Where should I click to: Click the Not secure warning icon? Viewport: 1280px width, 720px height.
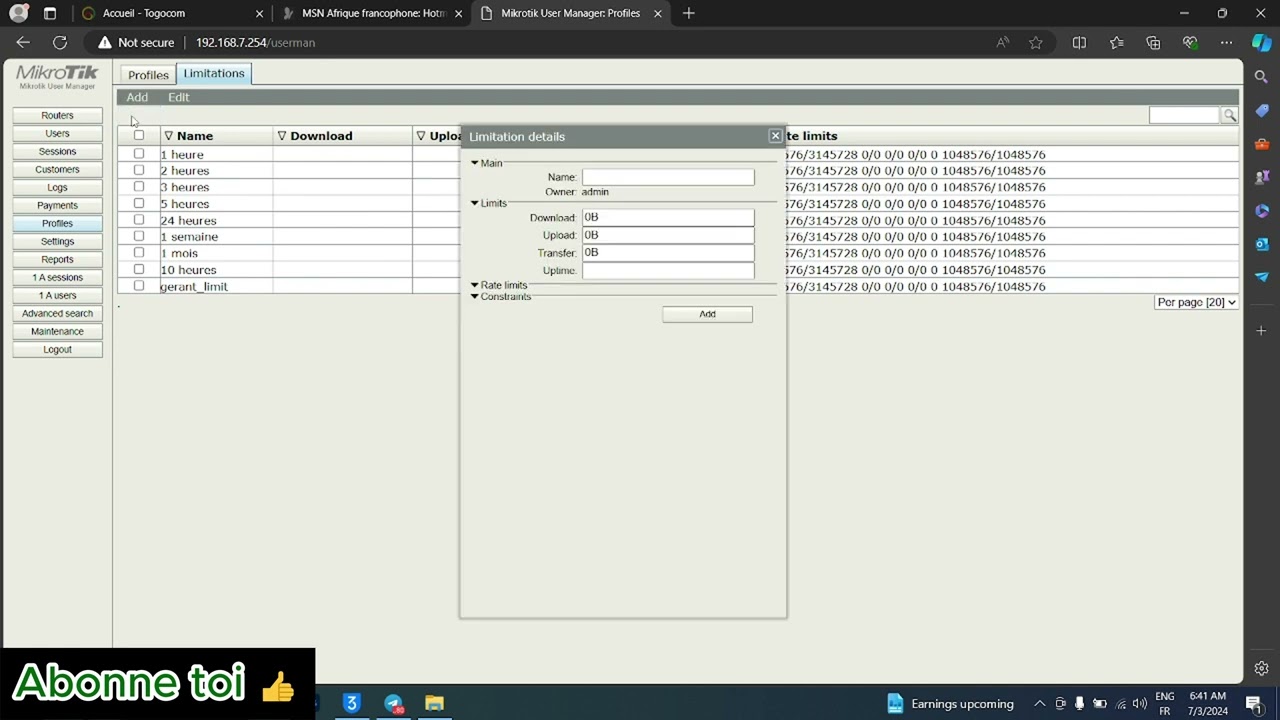[105, 43]
